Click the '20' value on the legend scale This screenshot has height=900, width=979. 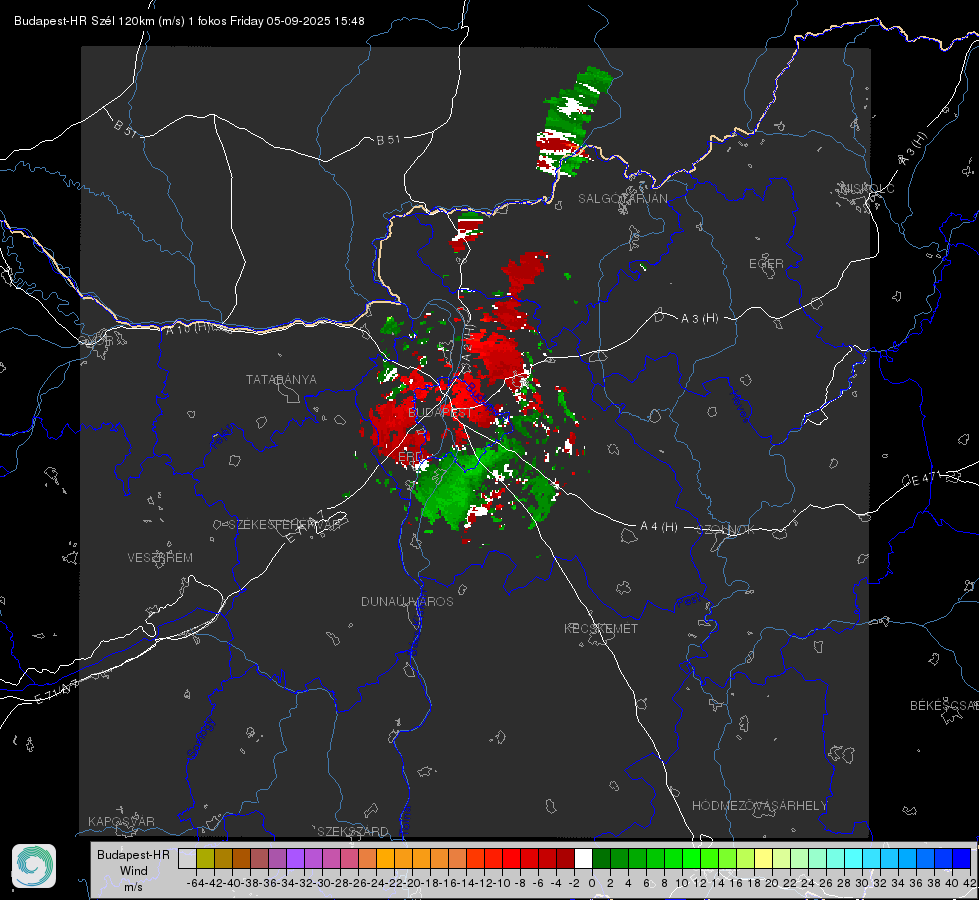772,883
